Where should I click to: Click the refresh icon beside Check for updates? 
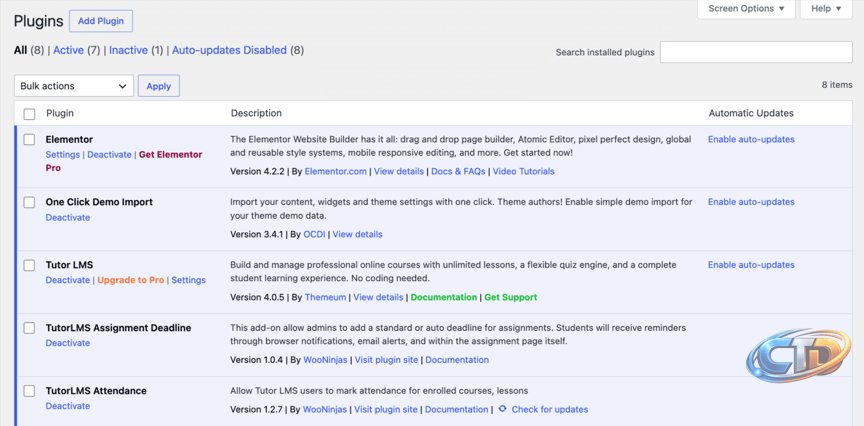[502, 409]
